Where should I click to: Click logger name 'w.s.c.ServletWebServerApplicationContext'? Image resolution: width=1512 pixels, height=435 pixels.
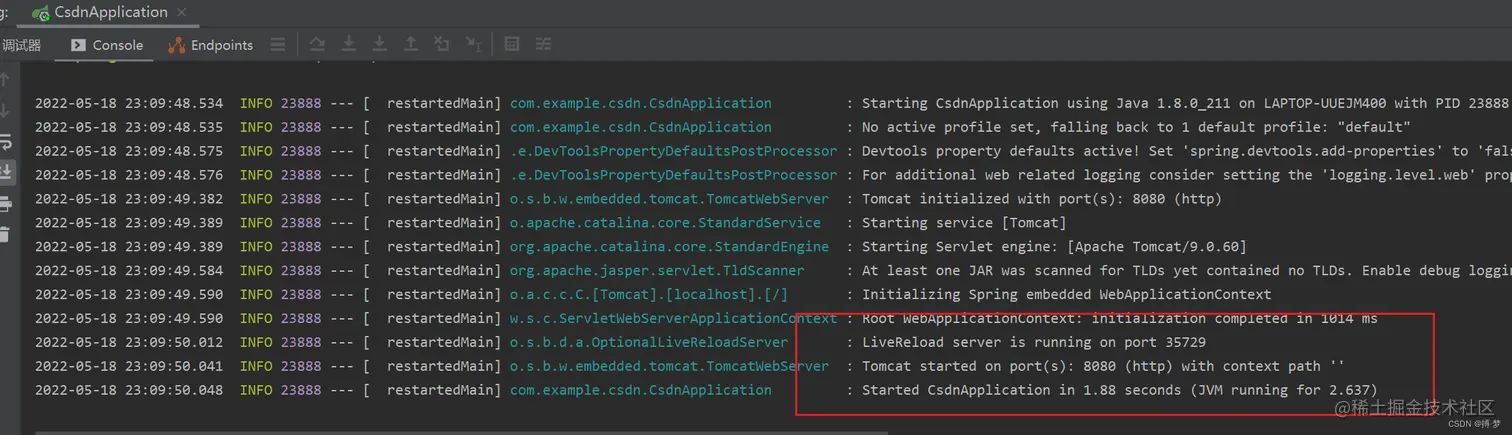[673, 318]
